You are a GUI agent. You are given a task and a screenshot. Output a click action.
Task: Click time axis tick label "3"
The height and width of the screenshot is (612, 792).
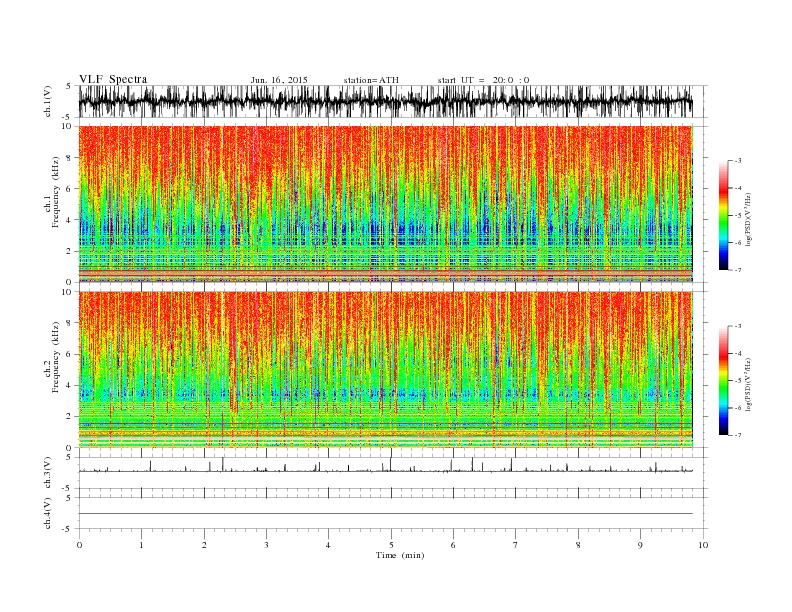point(266,545)
